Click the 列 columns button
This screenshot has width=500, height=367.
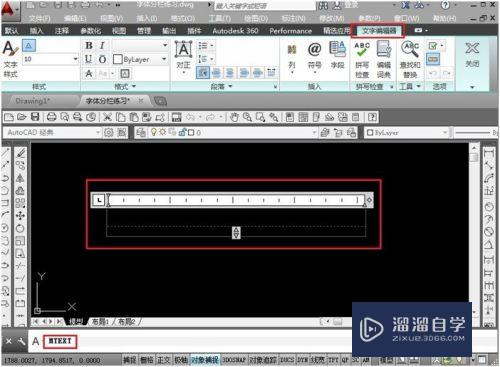coord(292,57)
